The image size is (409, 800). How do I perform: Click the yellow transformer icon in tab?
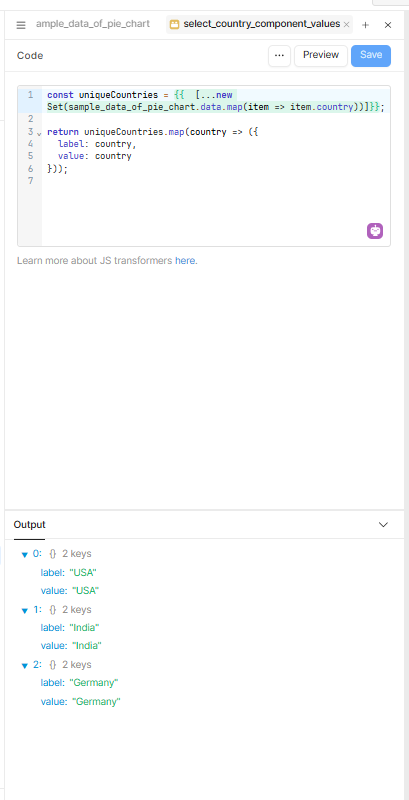coord(174,24)
